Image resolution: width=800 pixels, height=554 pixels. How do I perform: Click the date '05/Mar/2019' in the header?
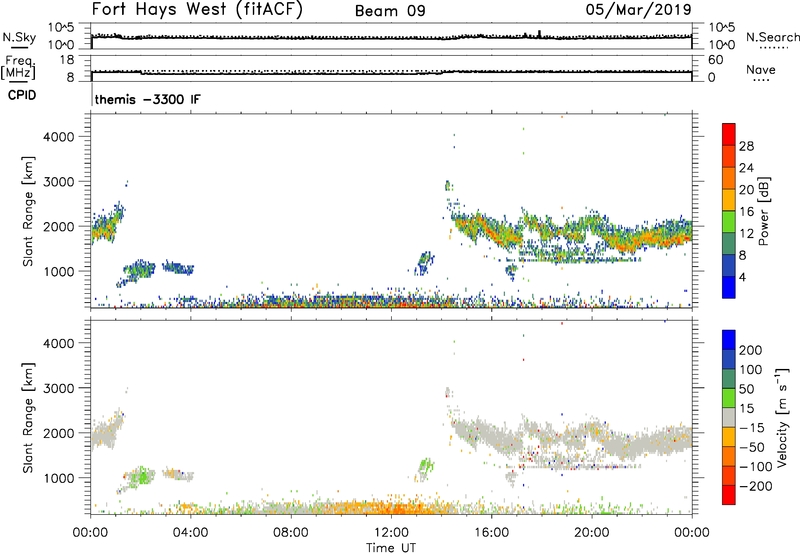[638, 10]
